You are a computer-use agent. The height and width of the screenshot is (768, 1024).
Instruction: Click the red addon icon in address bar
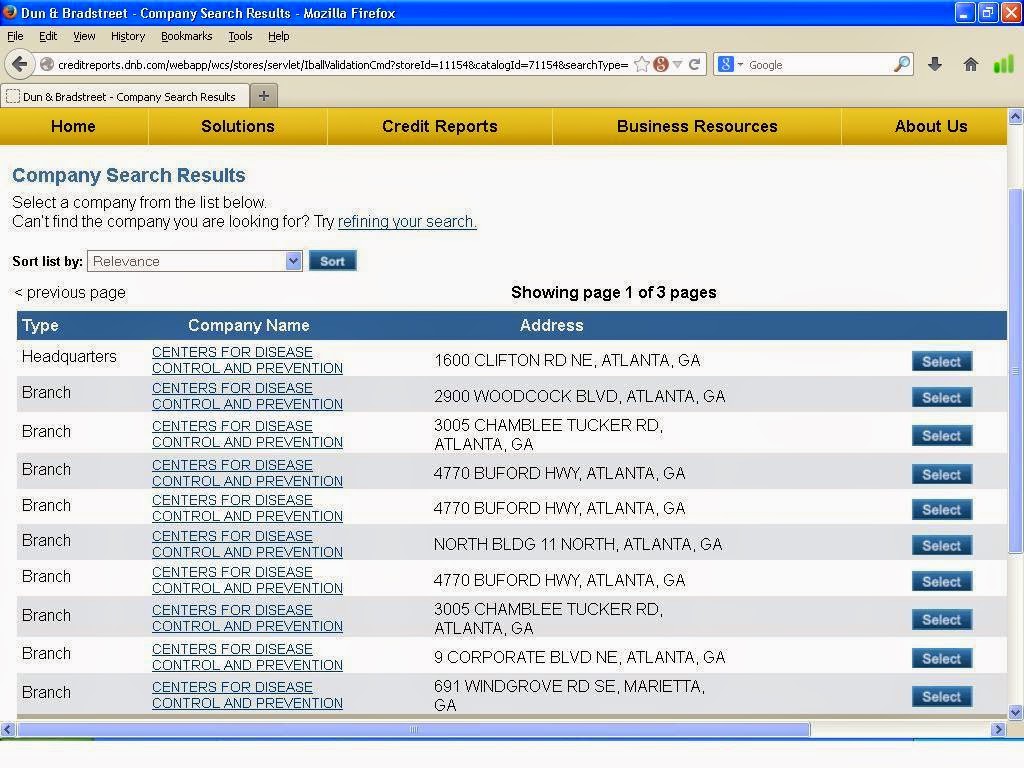click(x=660, y=64)
